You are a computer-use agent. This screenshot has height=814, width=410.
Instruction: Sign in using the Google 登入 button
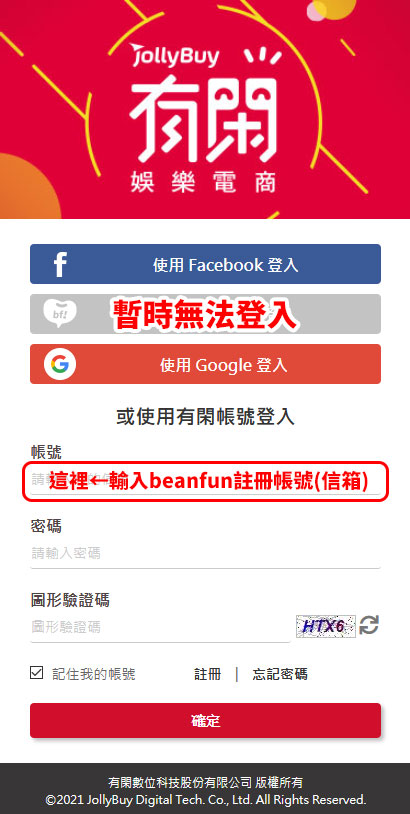(x=206, y=364)
